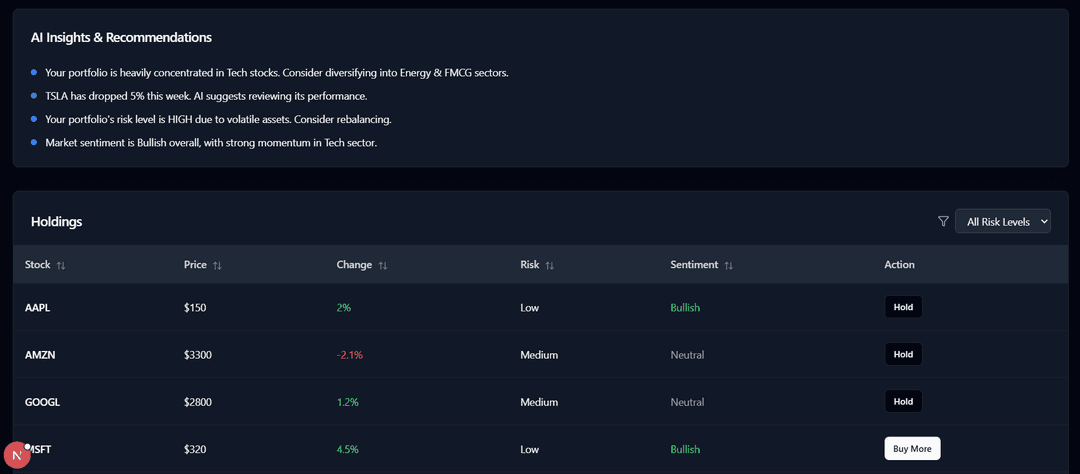
Task: Click the filter funnel icon in Holdings
Action: point(943,221)
